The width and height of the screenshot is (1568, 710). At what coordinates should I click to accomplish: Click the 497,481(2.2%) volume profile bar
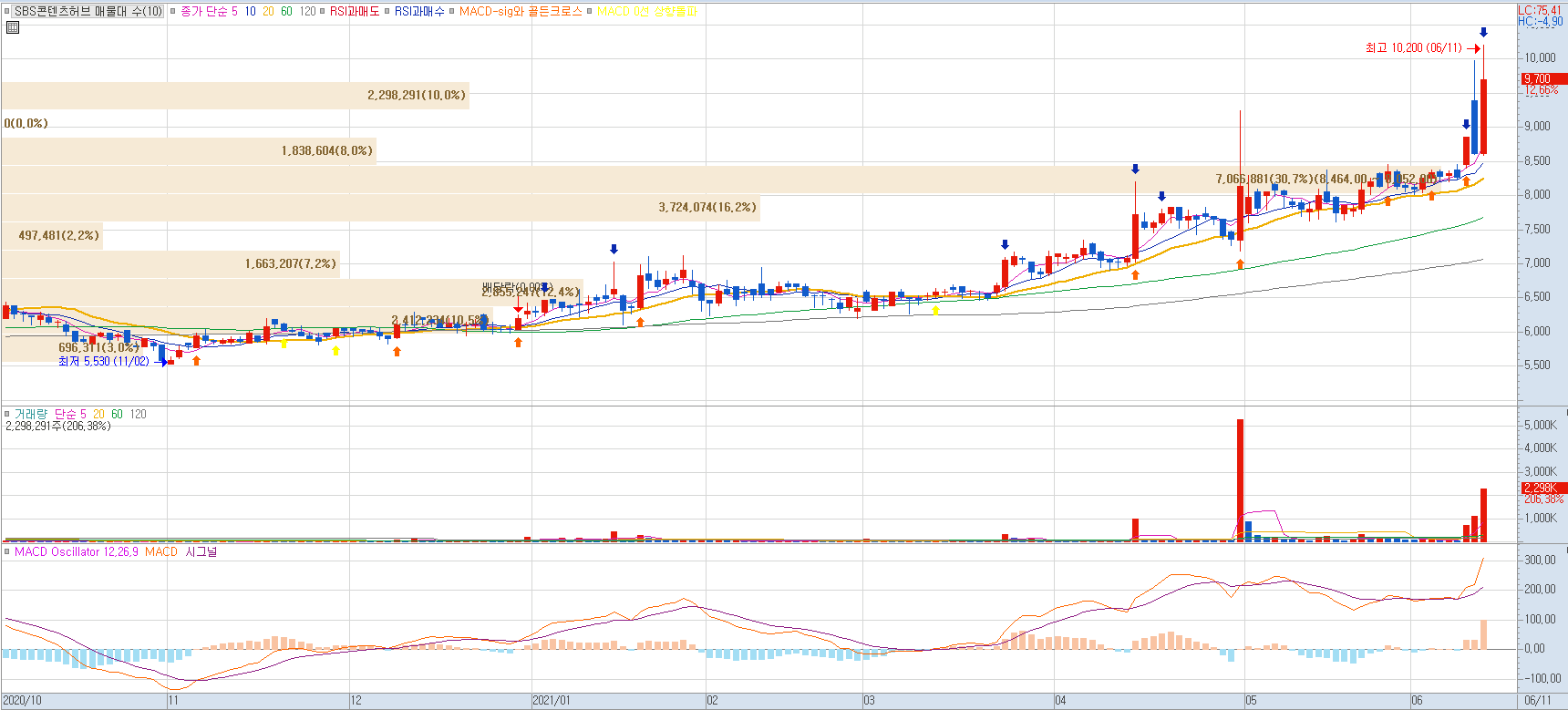52,235
